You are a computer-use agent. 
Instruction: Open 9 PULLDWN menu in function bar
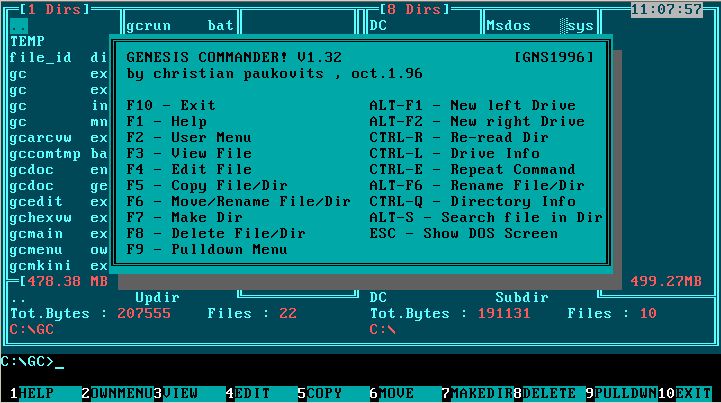pos(622,393)
